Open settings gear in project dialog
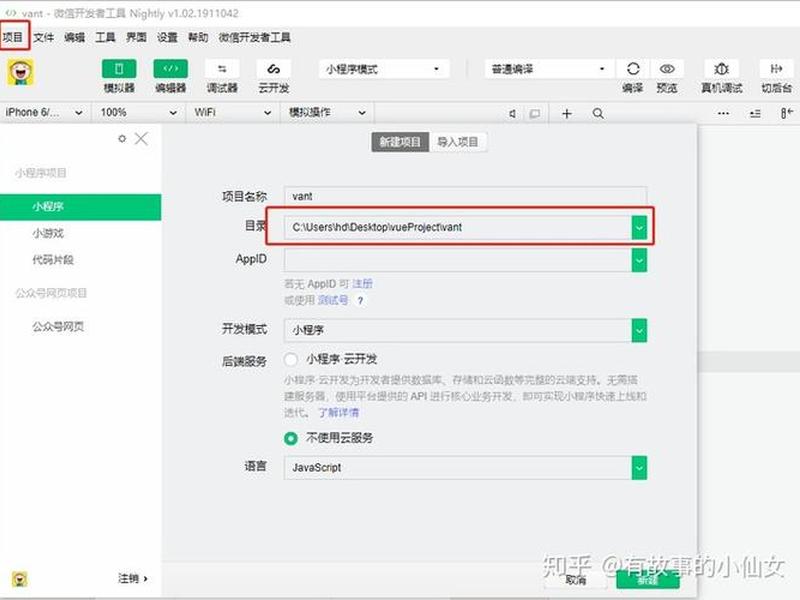The image size is (800, 600). tap(122, 138)
